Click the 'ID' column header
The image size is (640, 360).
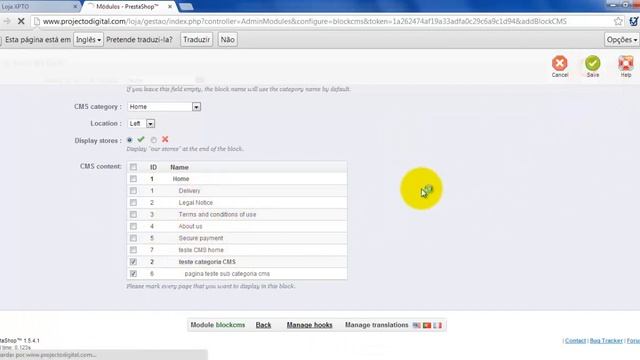click(153, 167)
